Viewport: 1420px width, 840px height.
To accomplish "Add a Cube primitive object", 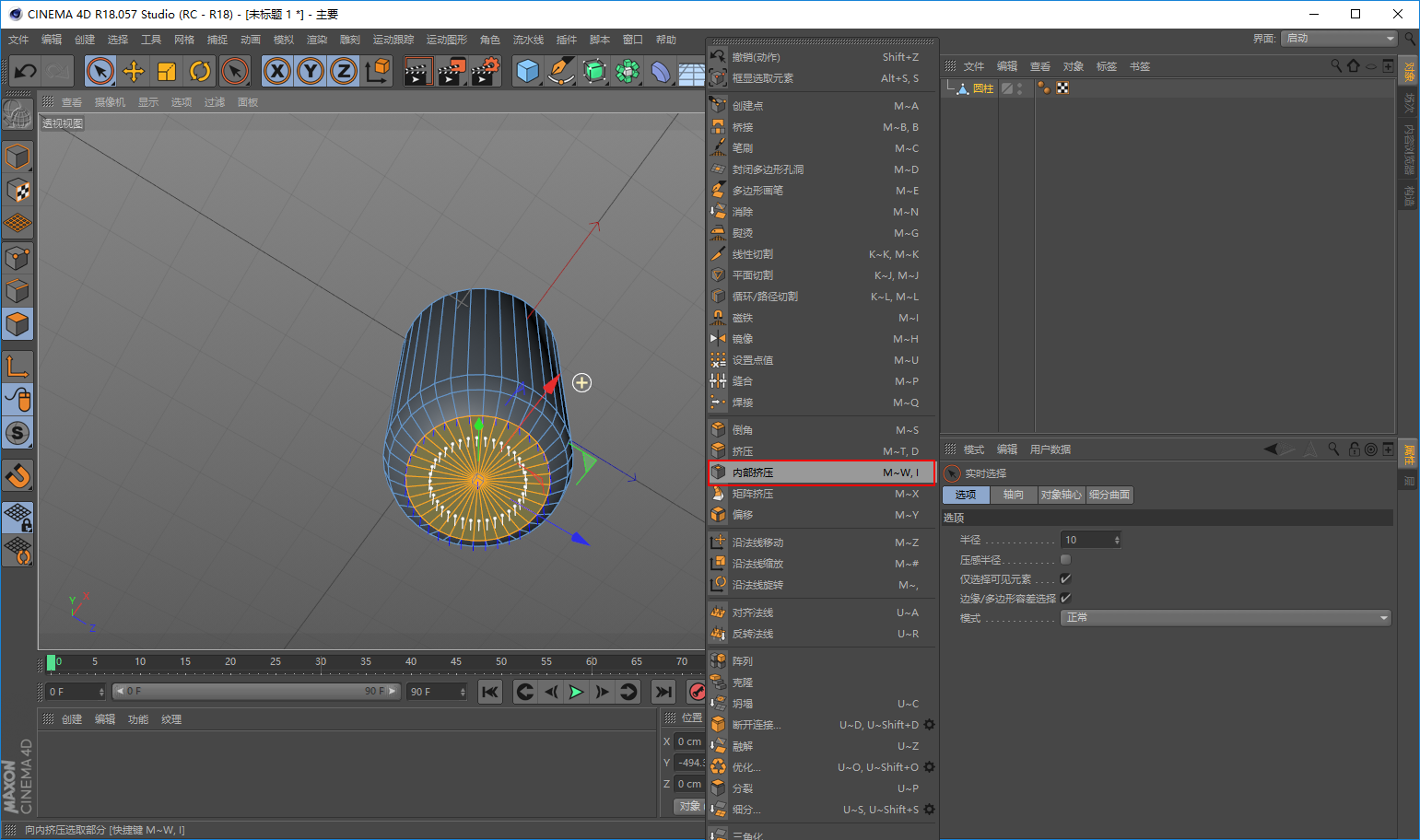I will pos(527,71).
